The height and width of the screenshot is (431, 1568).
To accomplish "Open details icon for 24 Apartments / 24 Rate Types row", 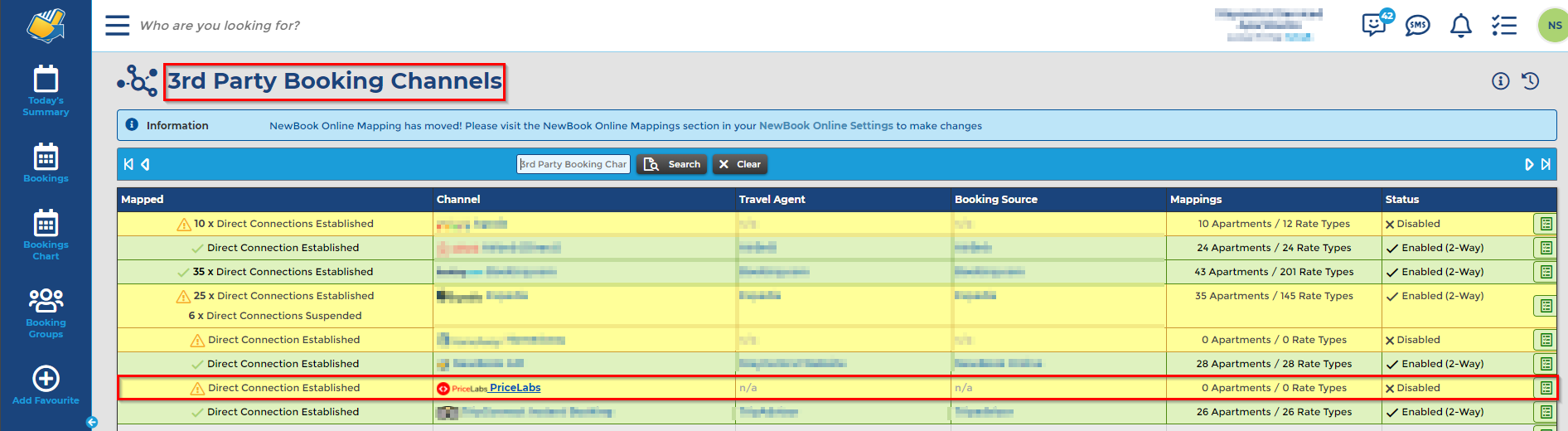I will tap(1546, 248).
